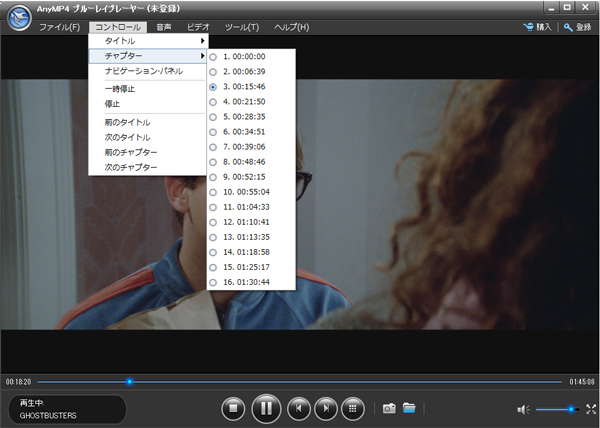Open the ツール(T) menu
The width and height of the screenshot is (600, 428).
(242, 27)
